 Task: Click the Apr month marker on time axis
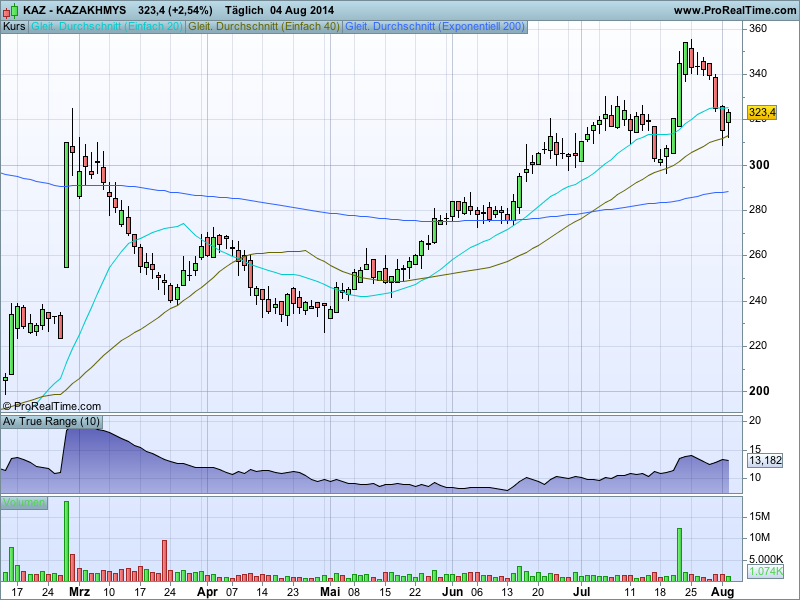(206, 592)
